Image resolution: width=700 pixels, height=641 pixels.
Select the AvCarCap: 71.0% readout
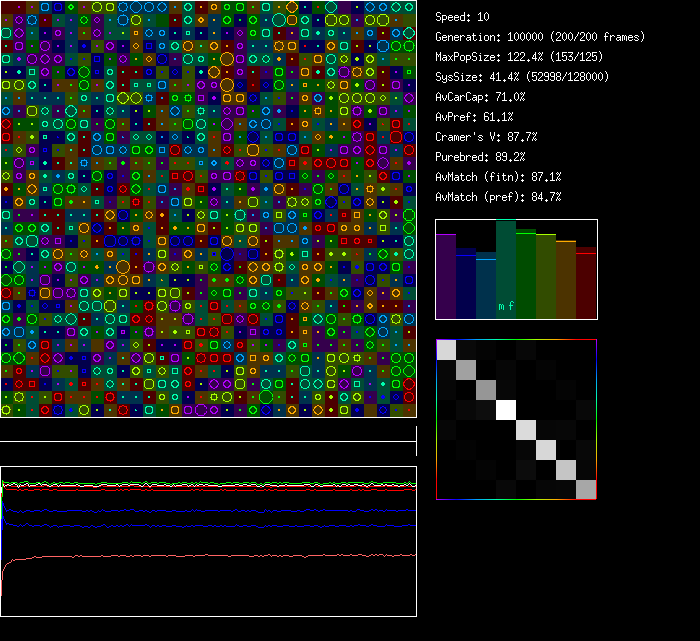click(480, 97)
